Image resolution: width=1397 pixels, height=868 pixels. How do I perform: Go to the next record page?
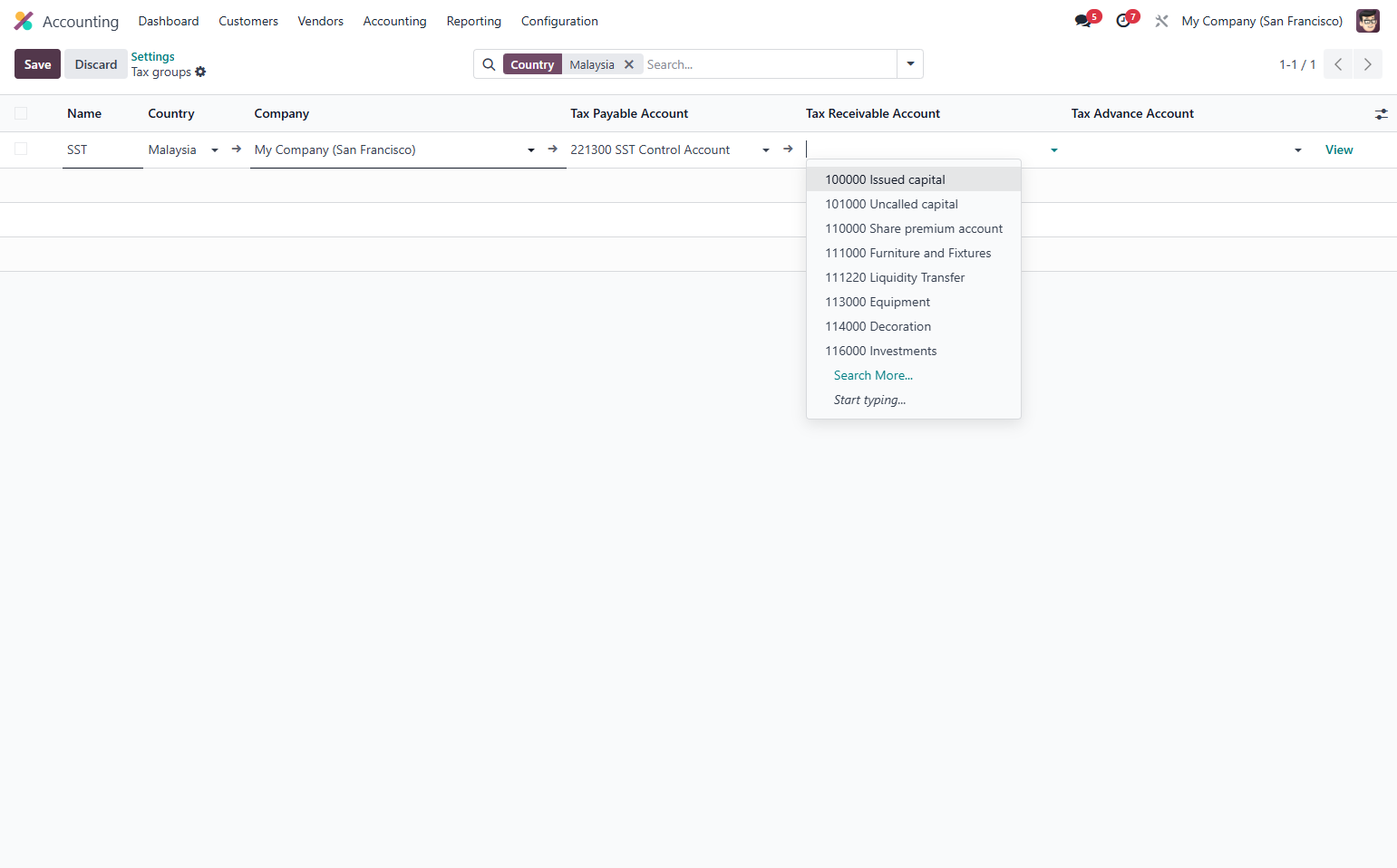click(1368, 64)
